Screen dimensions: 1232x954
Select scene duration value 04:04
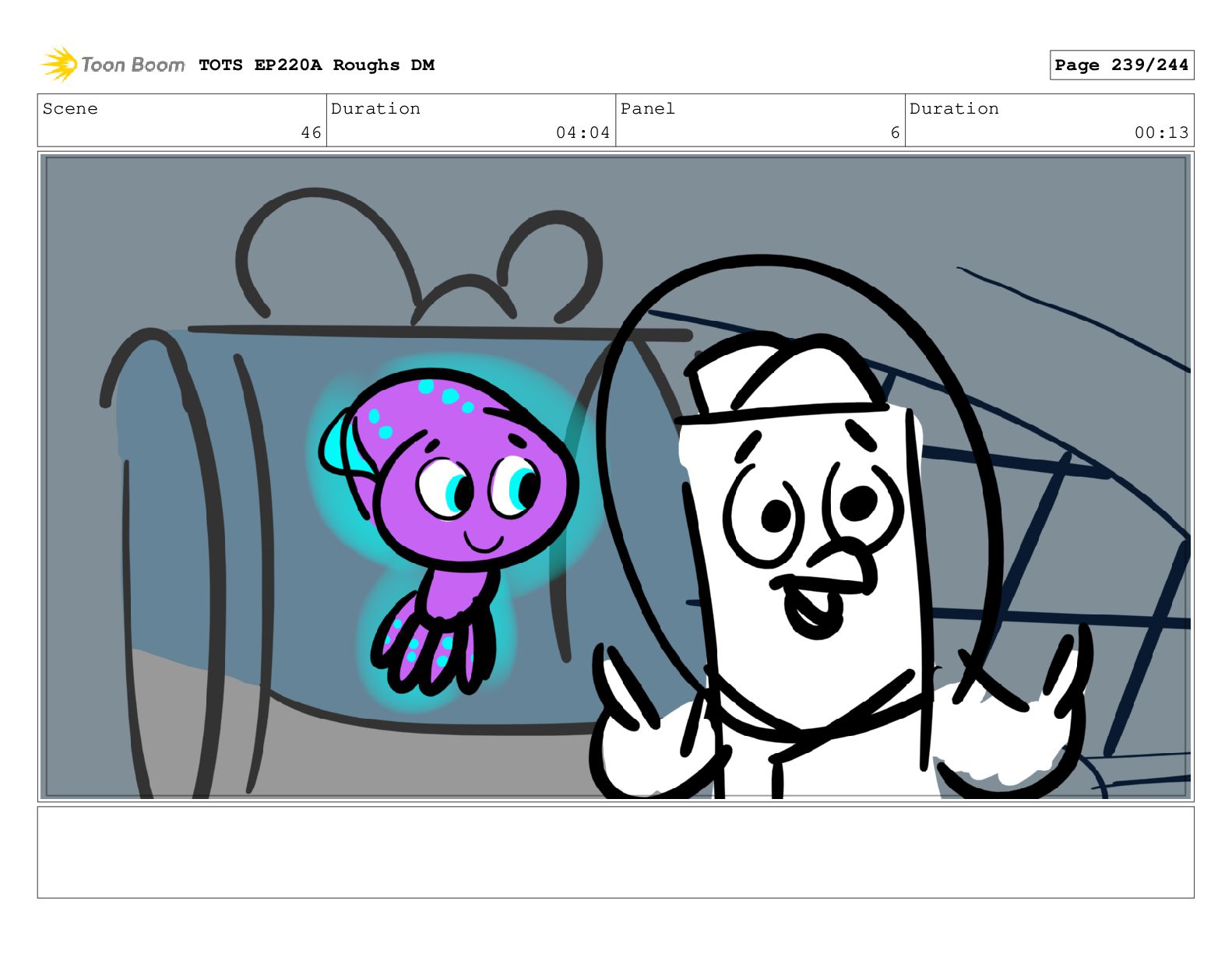click(583, 133)
